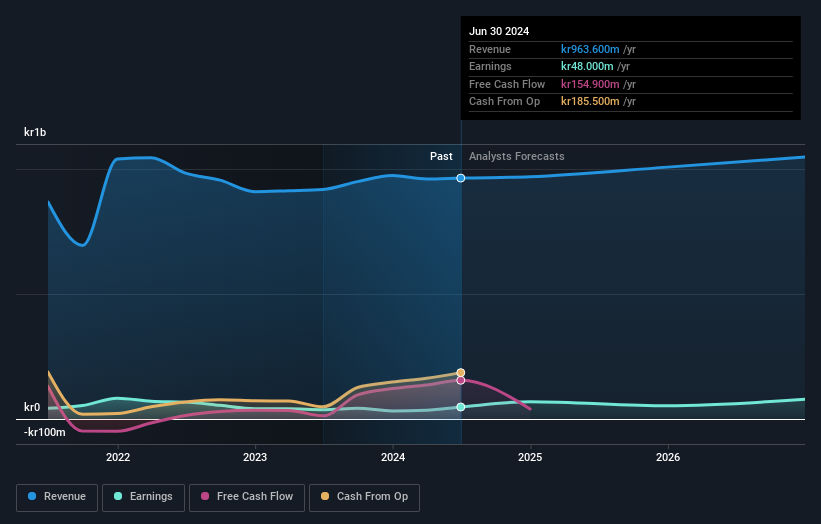Toggle the Earnings series legend button
The height and width of the screenshot is (524, 821).
point(143,497)
